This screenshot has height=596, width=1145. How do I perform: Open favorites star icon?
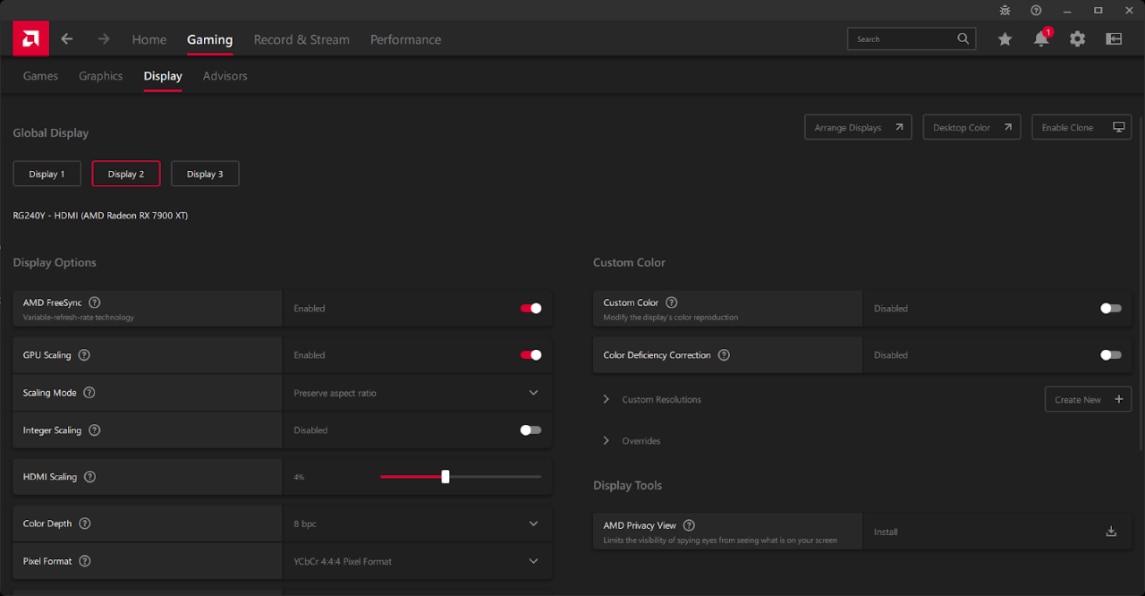[x=1005, y=39]
